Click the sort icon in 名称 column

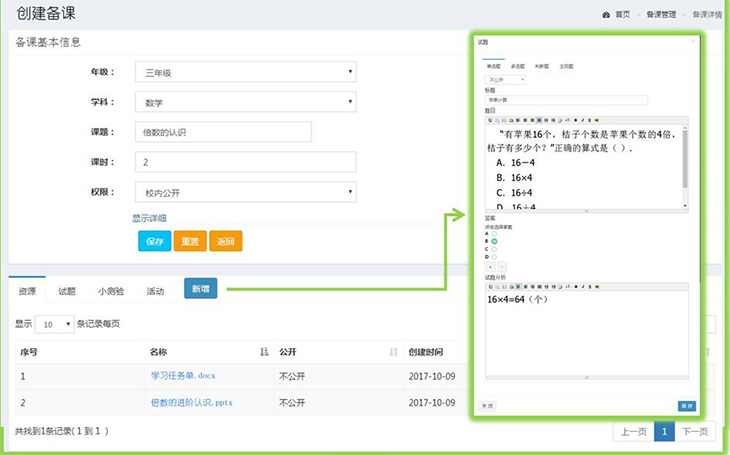264,352
